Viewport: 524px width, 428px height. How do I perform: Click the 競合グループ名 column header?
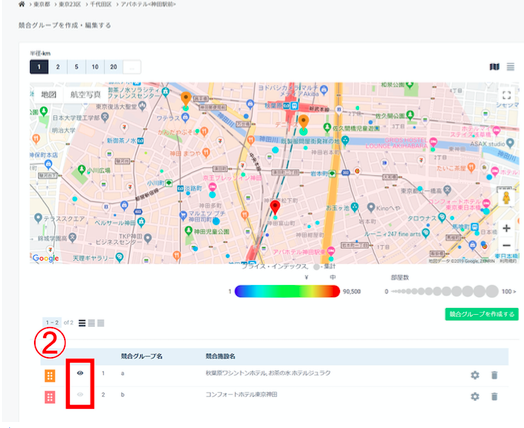(142, 356)
